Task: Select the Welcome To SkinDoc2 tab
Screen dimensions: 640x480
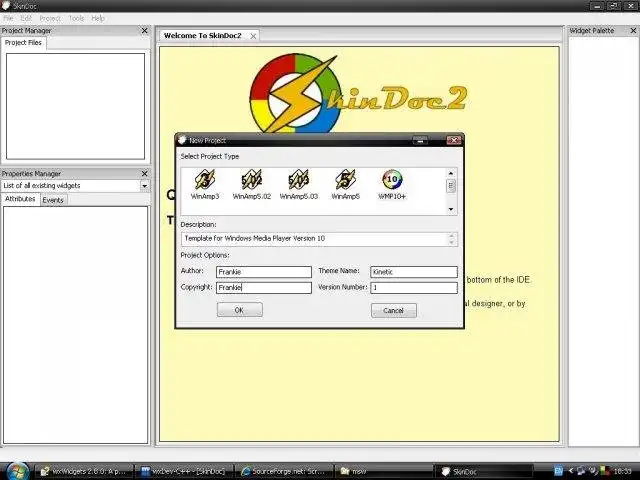Action: pyautogui.click(x=202, y=36)
